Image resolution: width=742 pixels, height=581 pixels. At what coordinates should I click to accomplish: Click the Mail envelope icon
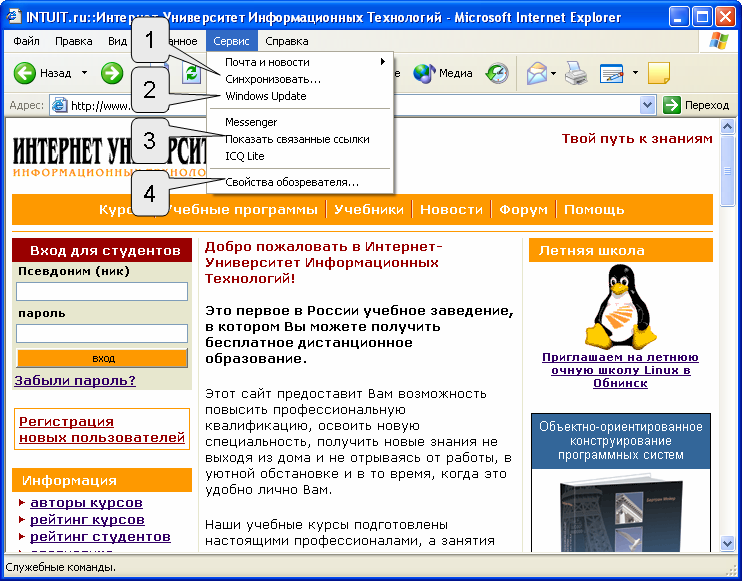tap(537, 73)
